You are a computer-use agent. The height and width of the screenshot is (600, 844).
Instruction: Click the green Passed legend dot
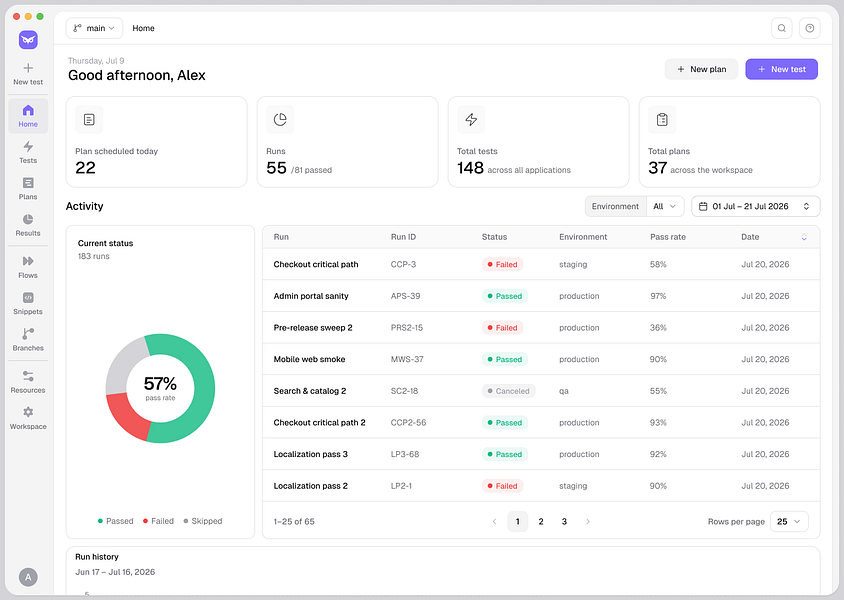click(x=100, y=521)
